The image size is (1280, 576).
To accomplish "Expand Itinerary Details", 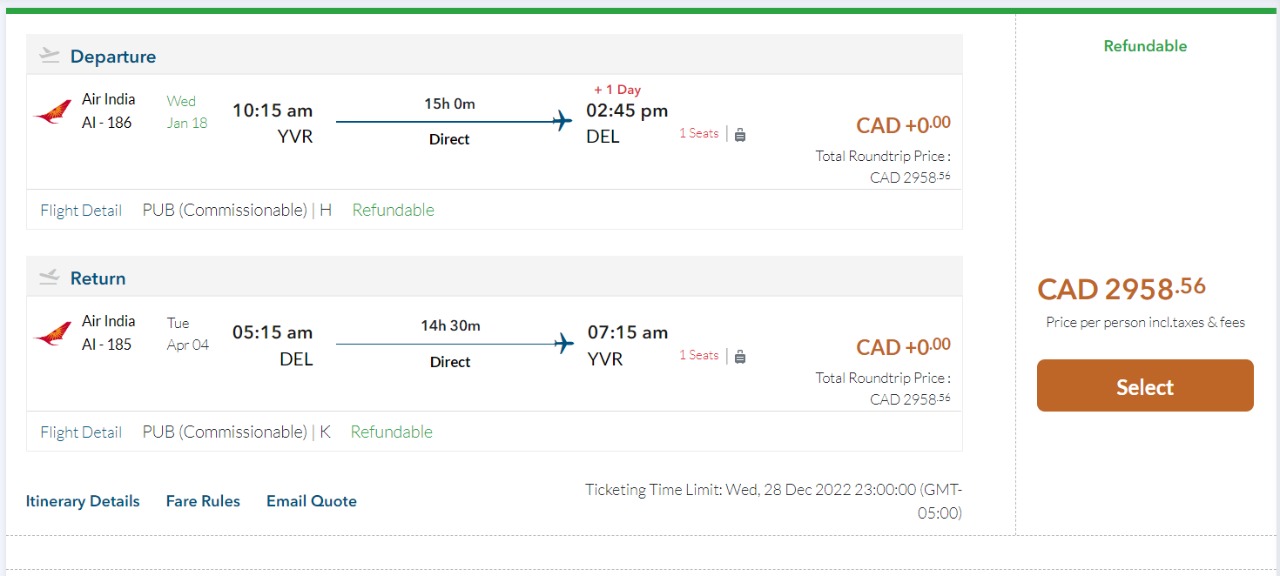I will 83,501.
